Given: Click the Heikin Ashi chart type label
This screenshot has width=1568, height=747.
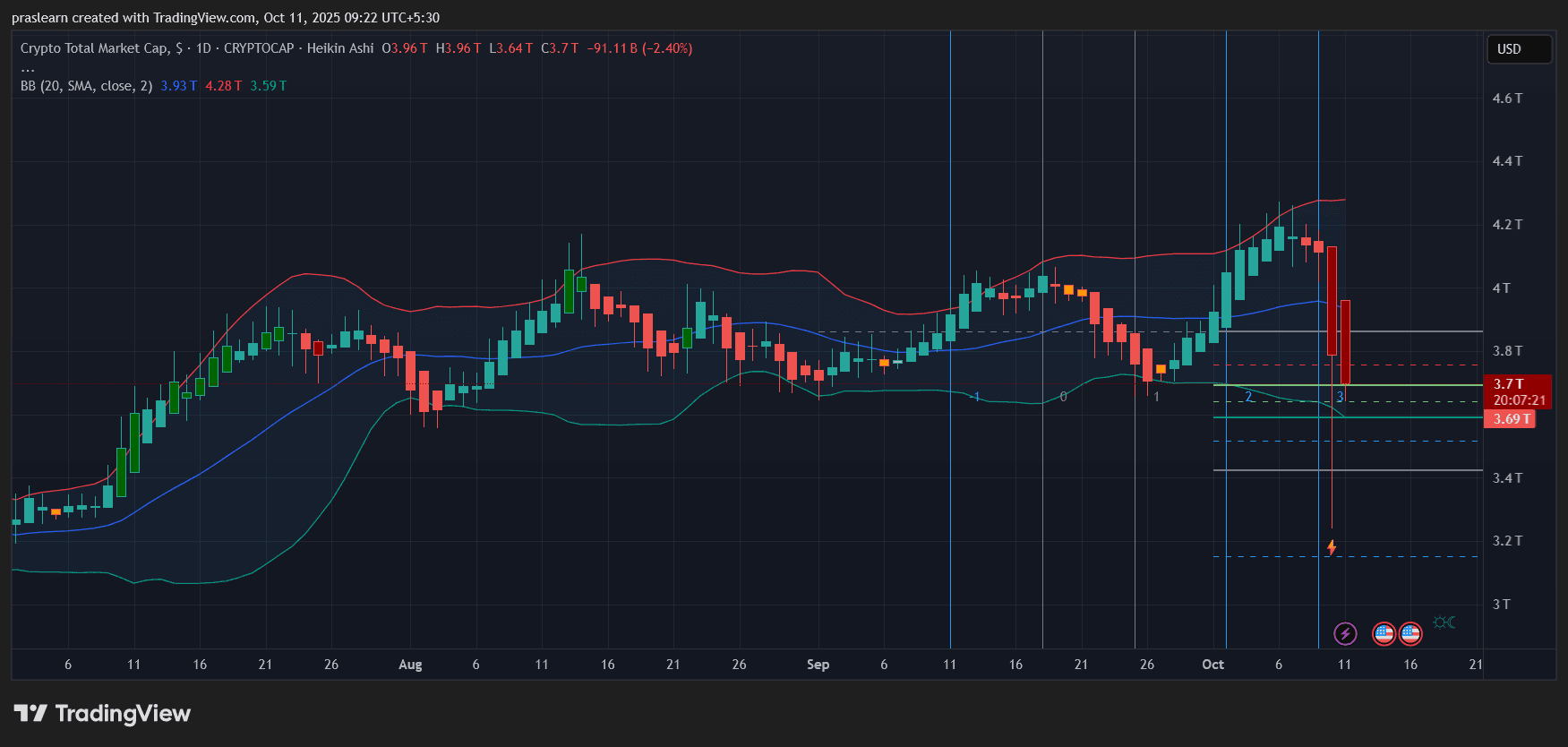Looking at the screenshot, I should pyautogui.click(x=340, y=48).
